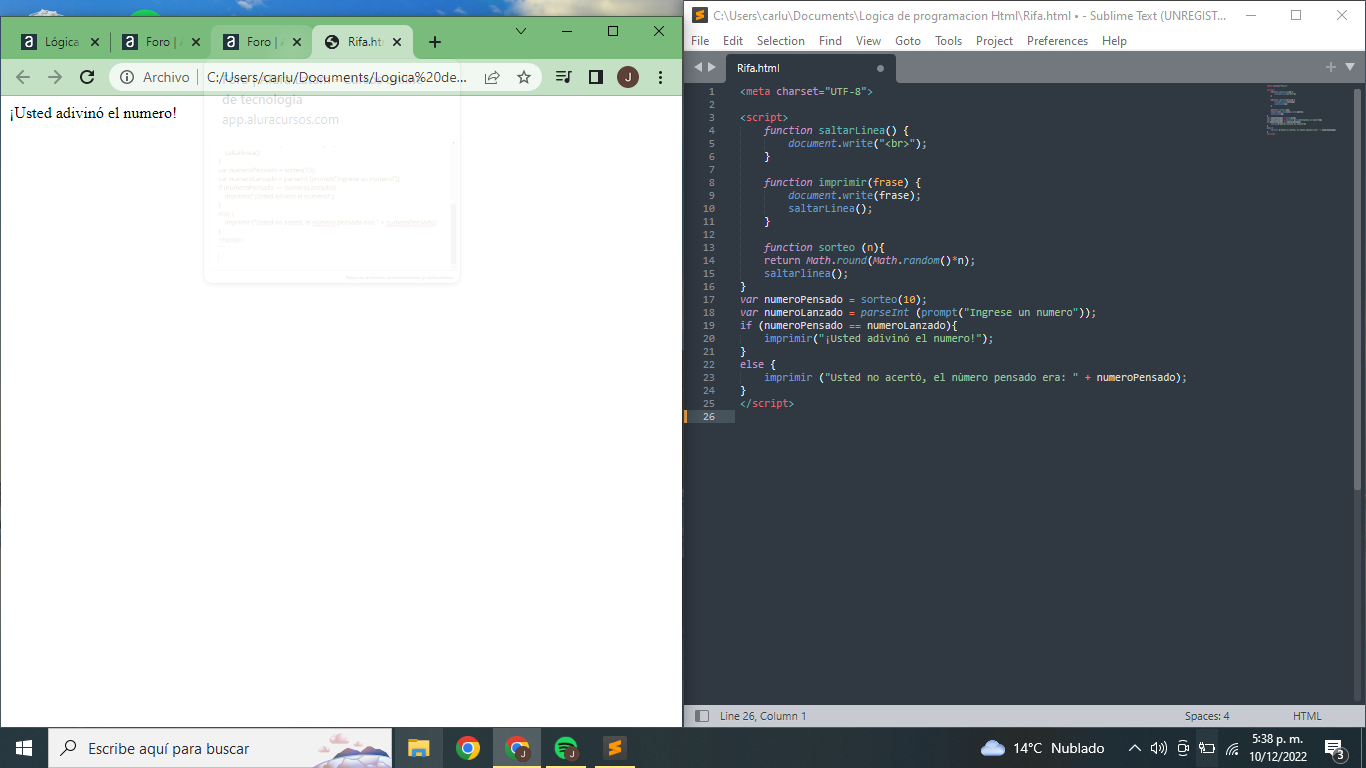Click the Chrome address bar URL
Image resolution: width=1366 pixels, height=768 pixels.
click(337, 77)
